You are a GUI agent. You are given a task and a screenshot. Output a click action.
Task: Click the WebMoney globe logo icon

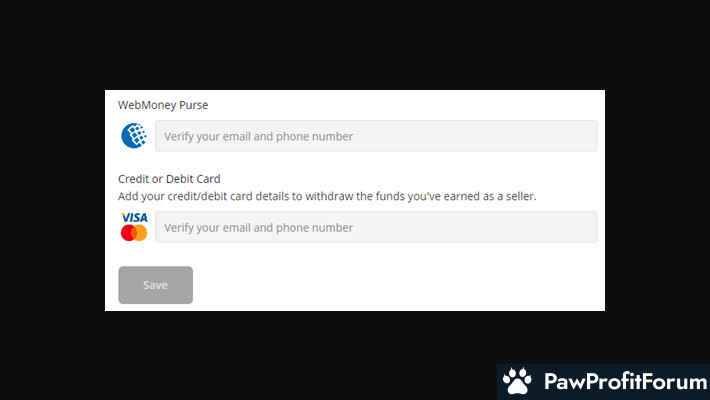coord(134,135)
